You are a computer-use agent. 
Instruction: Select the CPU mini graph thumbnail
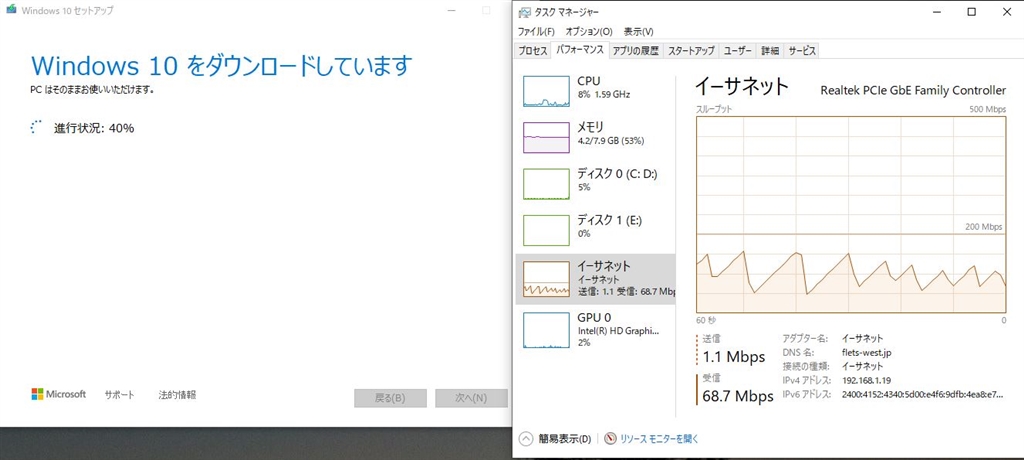547,91
